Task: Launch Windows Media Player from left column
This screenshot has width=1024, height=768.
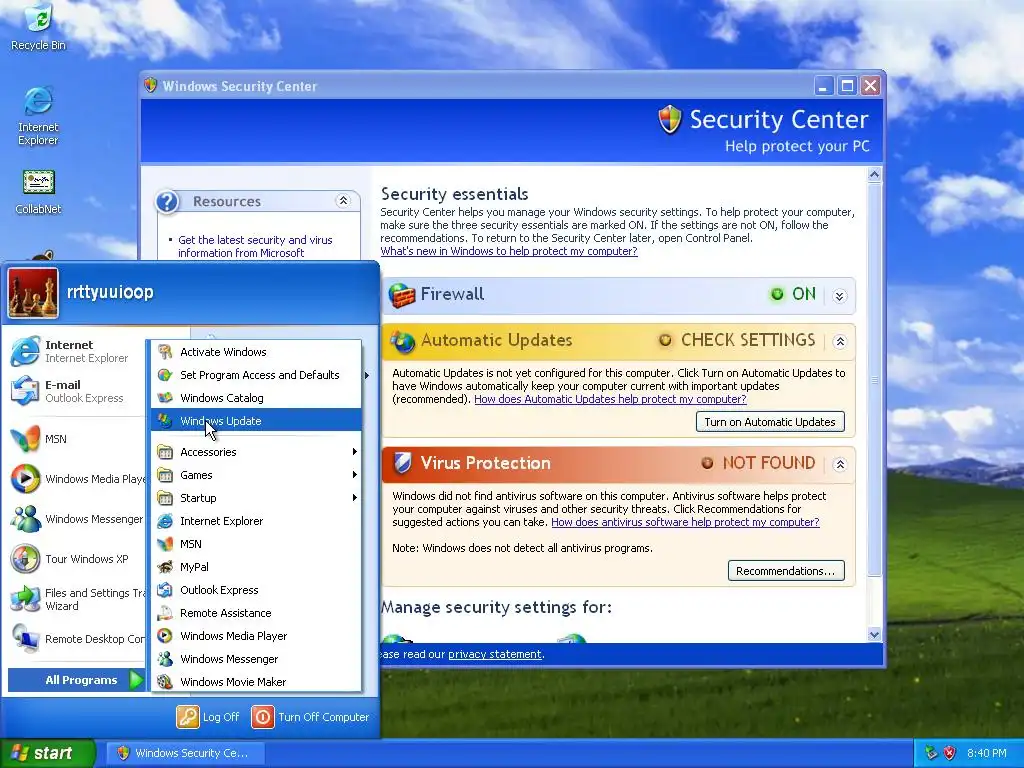Action: coord(76,479)
